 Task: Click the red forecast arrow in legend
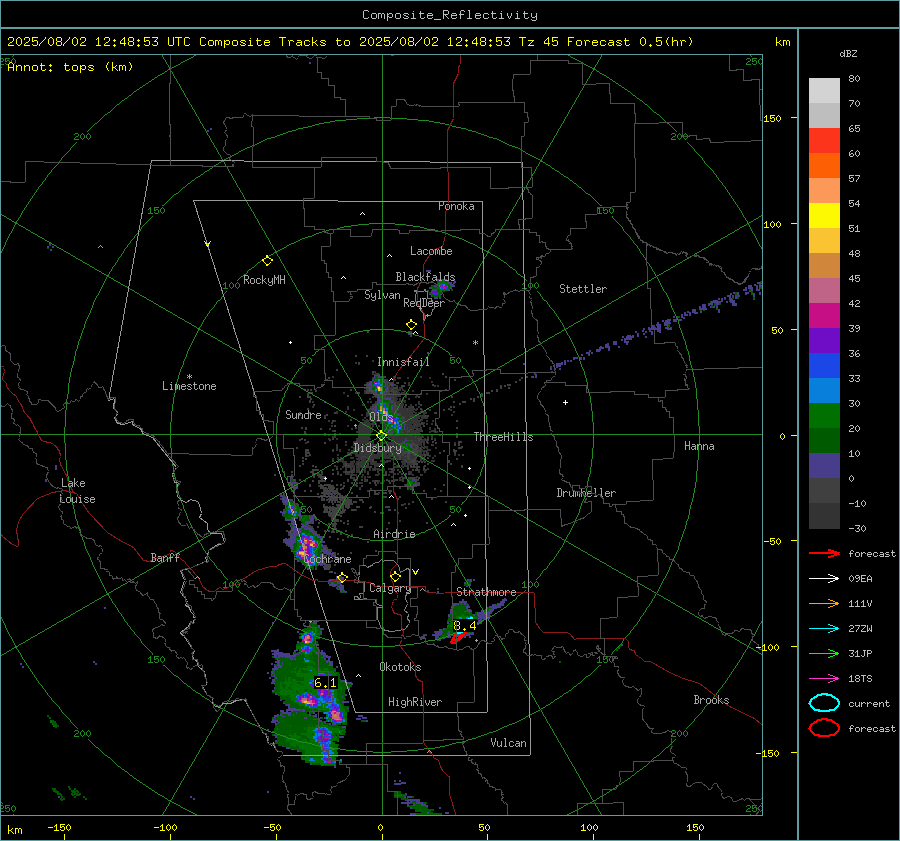click(824, 553)
